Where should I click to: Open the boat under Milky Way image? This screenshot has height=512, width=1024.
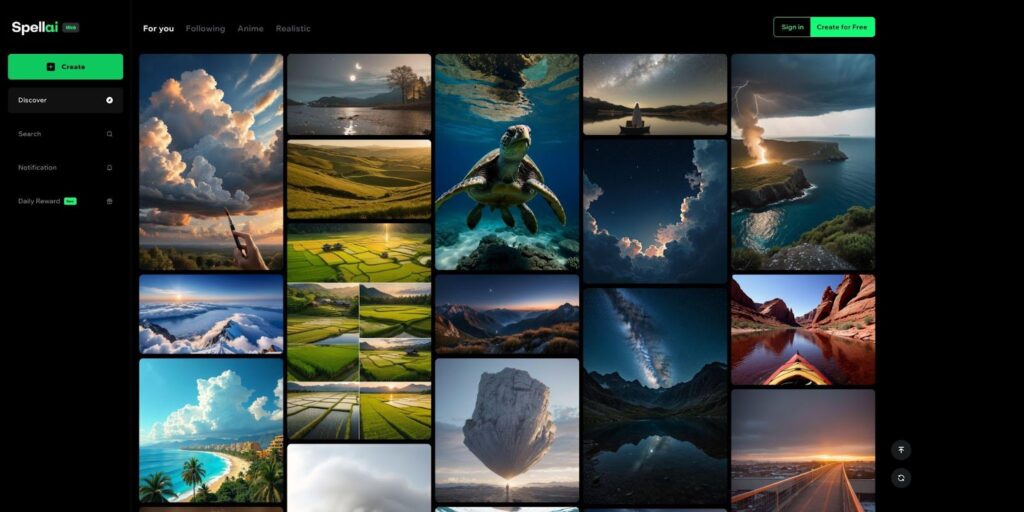point(655,95)
